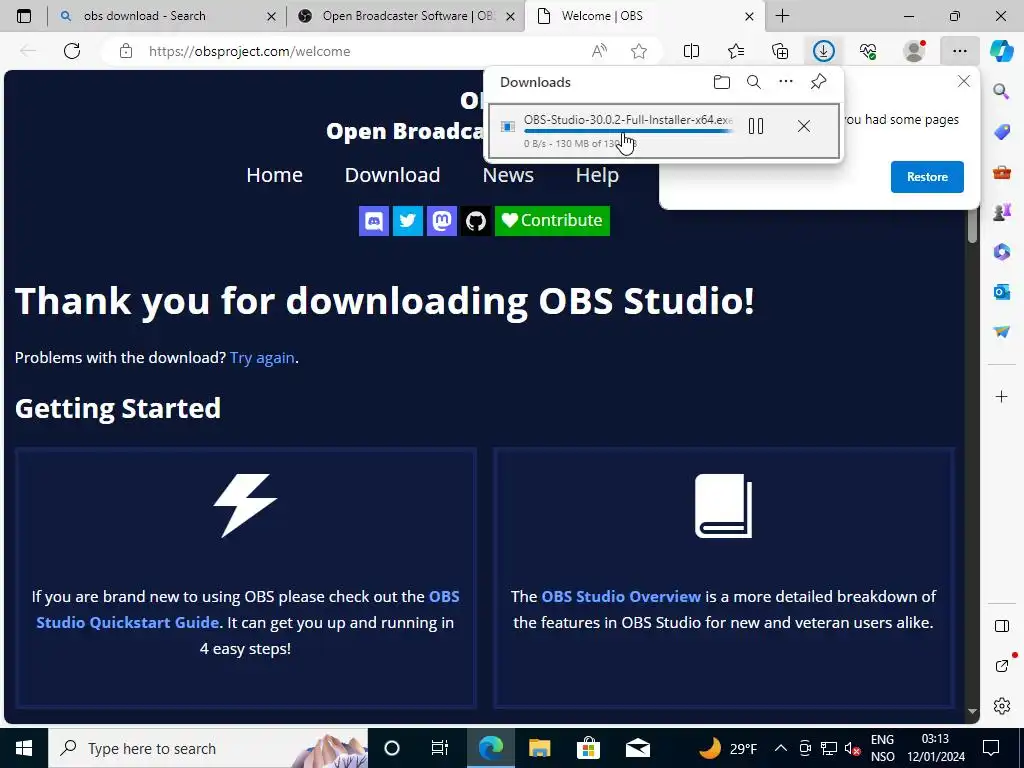Click the address bar URL
The image size is (1024, 768).
249,51
